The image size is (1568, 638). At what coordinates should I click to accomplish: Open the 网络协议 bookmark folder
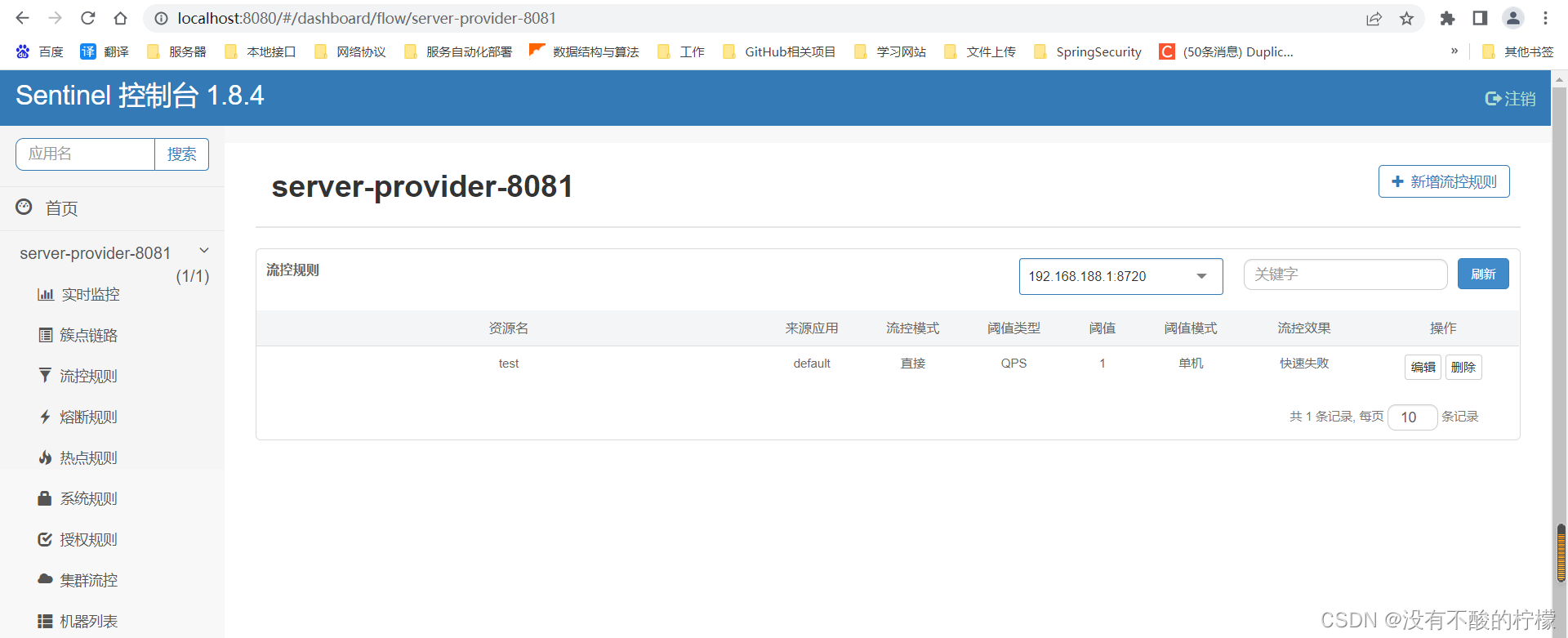350,51
